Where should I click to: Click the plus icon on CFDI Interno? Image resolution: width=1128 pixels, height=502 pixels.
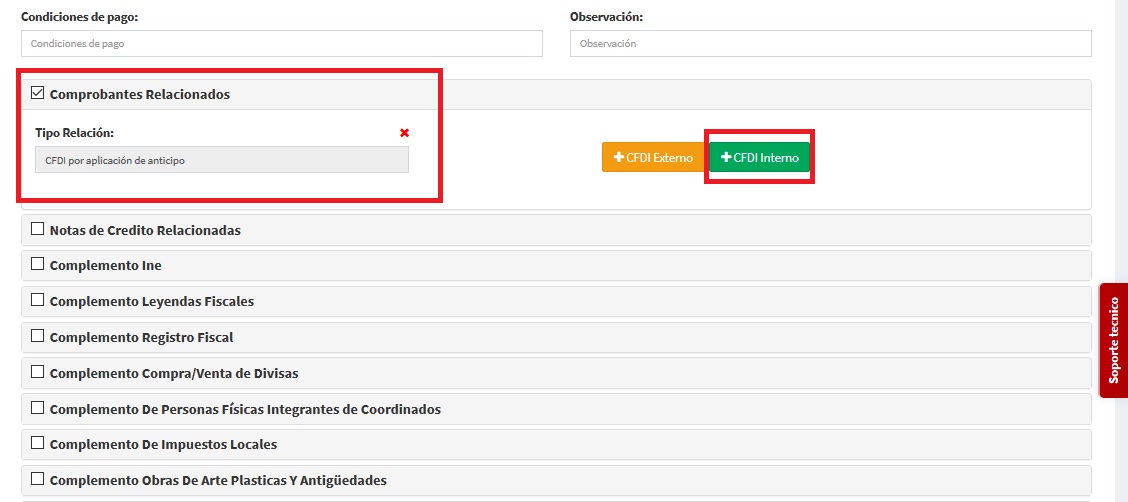(x=726, y=158)
